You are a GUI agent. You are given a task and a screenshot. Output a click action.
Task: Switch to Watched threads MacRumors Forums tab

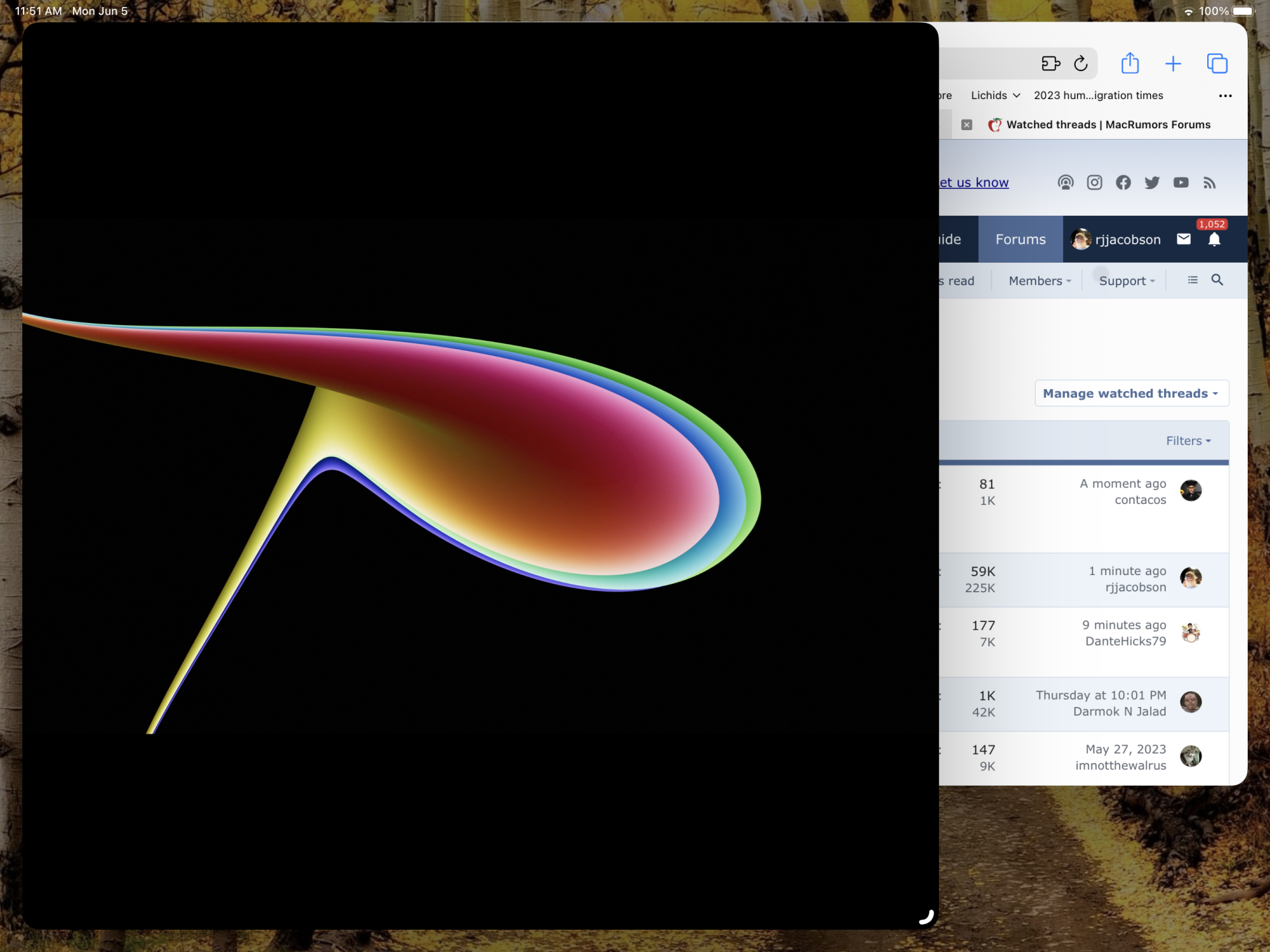1099,124
